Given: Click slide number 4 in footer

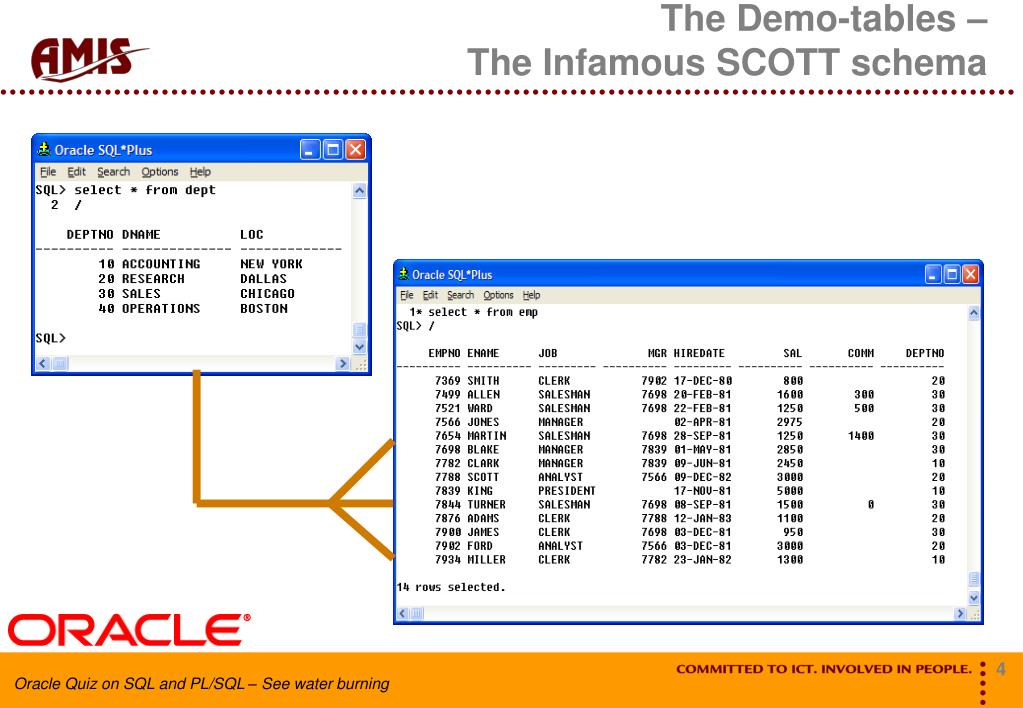Looking at the screenshot, I should click(1001, 669).
